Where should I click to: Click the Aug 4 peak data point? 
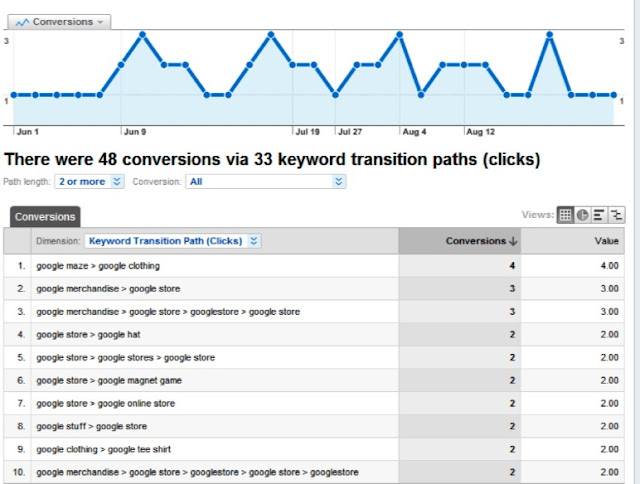pos(400,35)
